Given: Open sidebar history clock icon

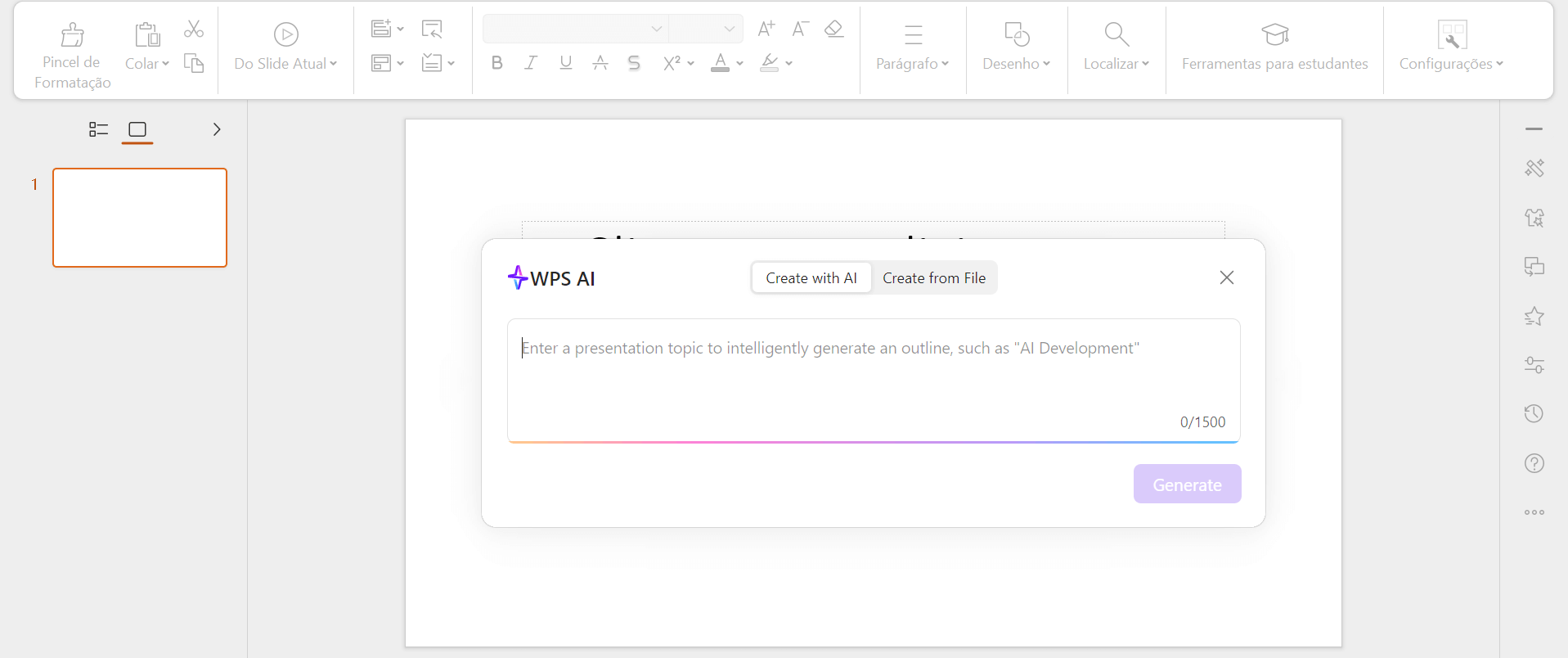Looking at the screenshot, I should 1534,414.
